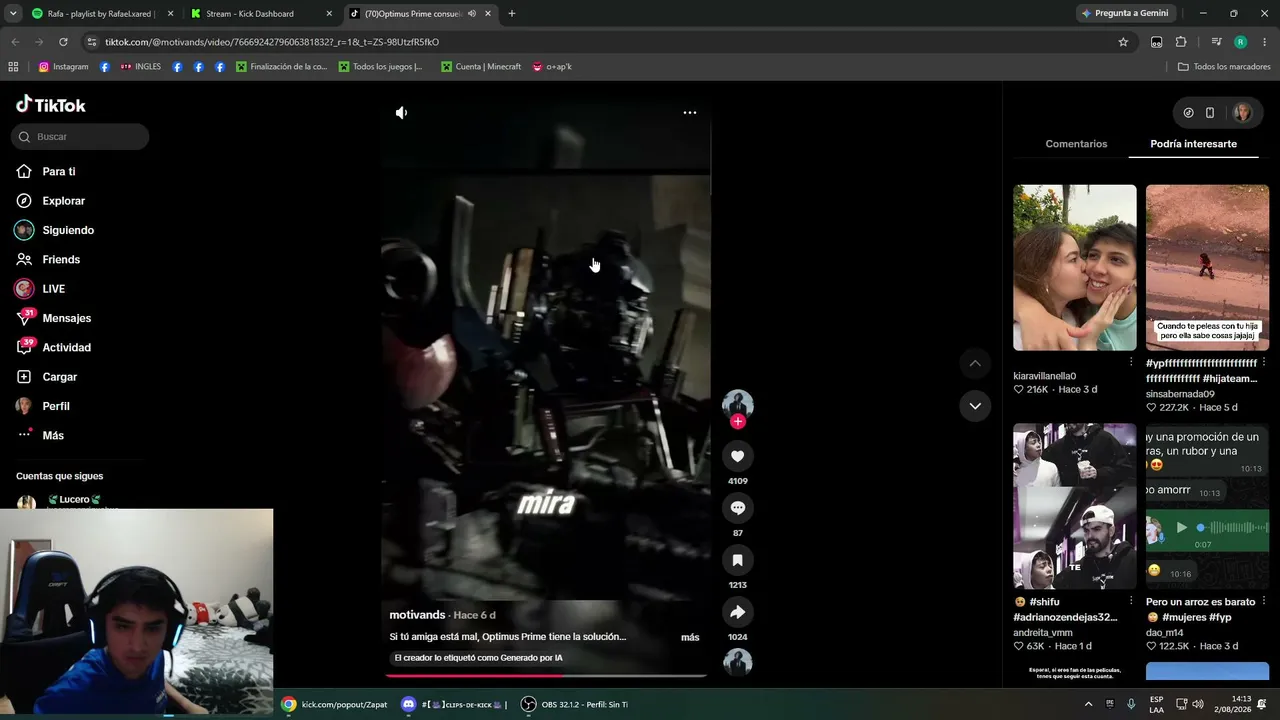
Task: Open the Chrome tab search dropdown
Action: tap(13, 14)
